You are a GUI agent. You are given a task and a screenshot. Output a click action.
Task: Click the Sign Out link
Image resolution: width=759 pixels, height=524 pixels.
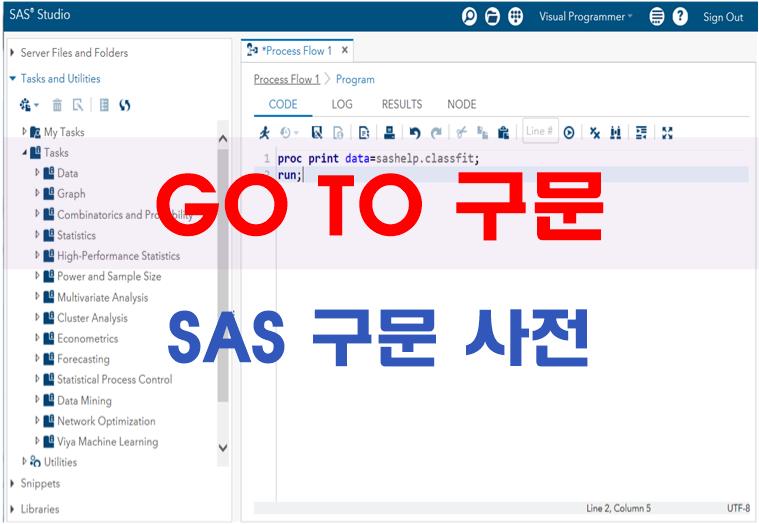coord(723,17)
